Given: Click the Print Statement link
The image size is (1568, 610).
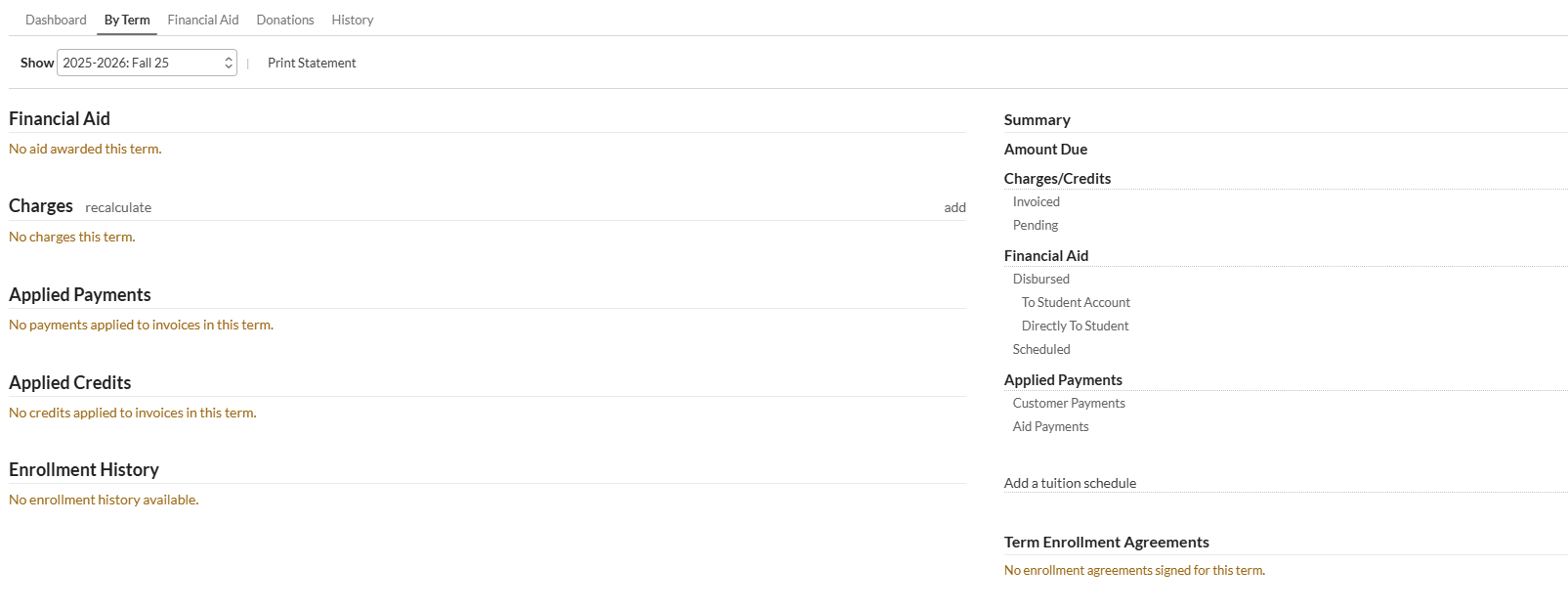Looking at the screenshot, I should pos(312,63).
